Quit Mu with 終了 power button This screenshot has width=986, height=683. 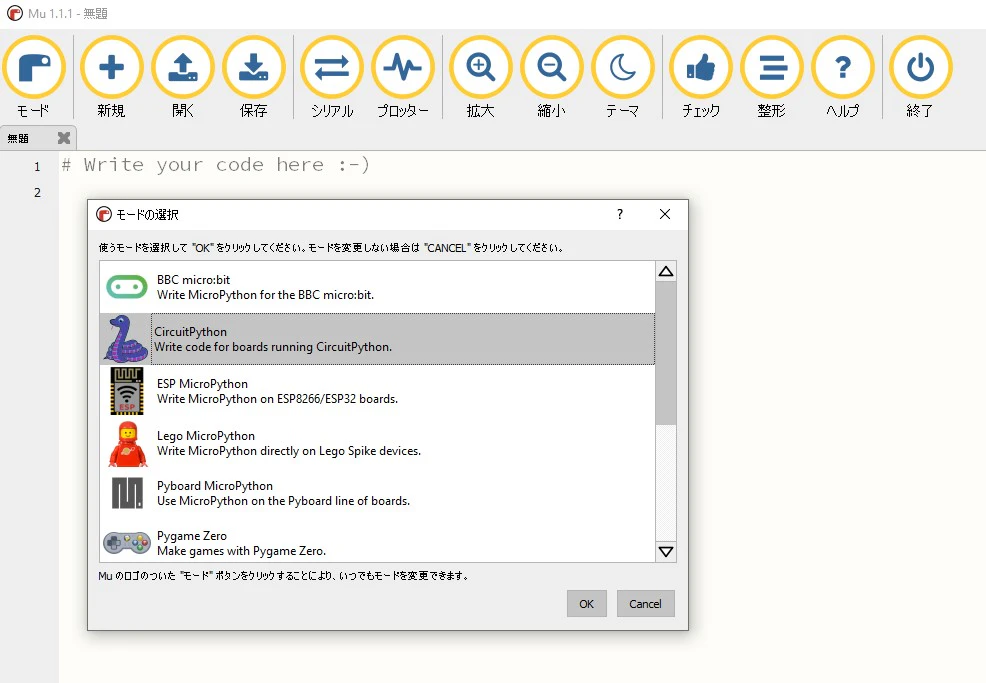[921, 77]
